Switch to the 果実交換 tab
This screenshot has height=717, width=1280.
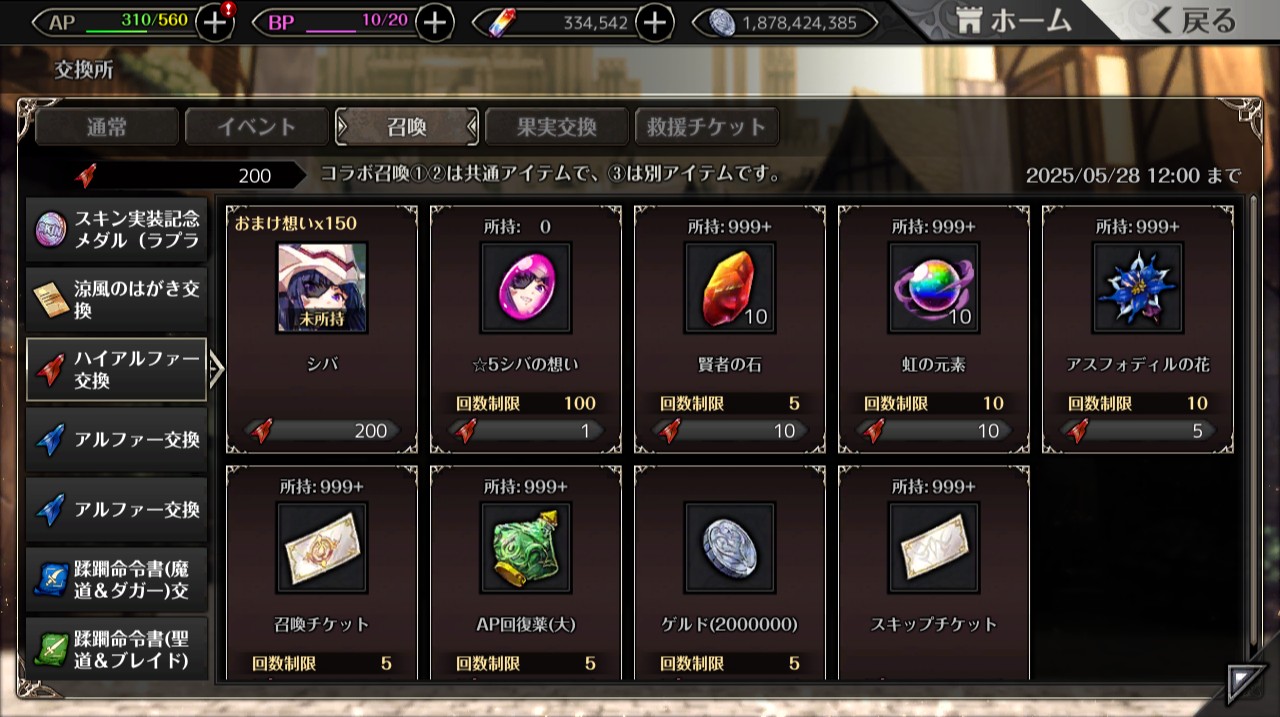coord(557,127)
